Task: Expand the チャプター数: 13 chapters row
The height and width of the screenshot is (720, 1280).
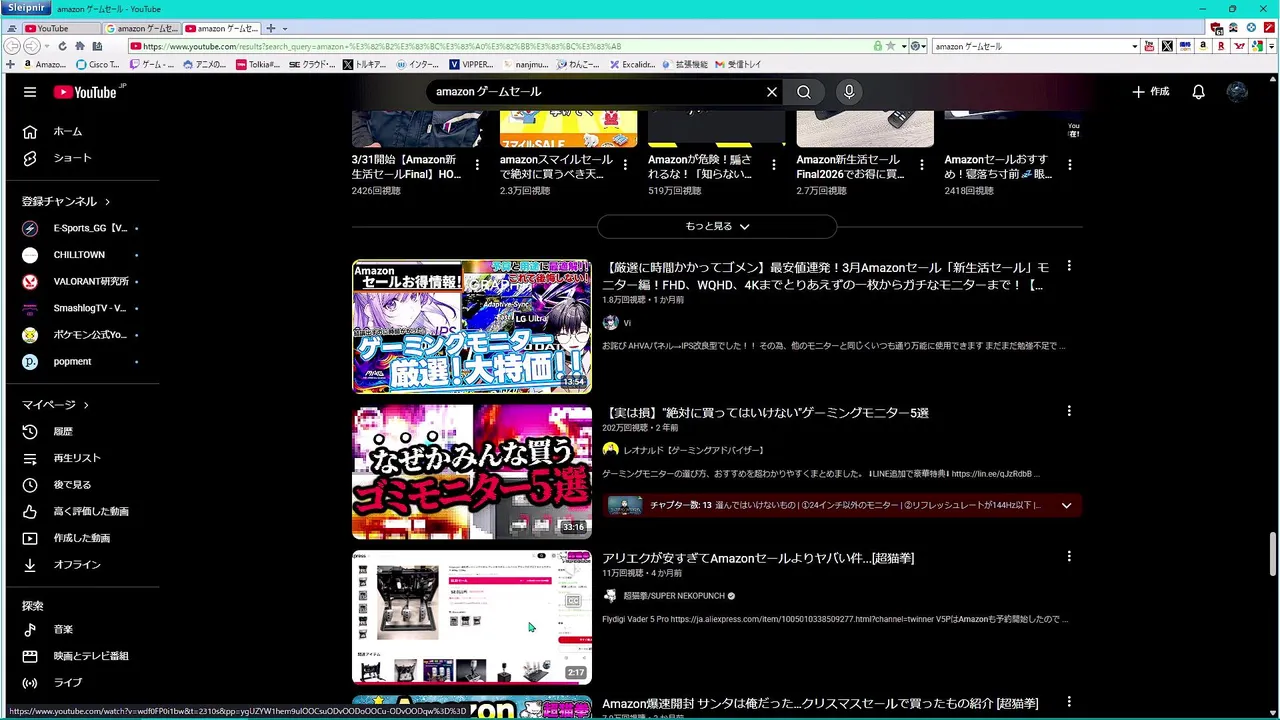Action: click(842, 505)
